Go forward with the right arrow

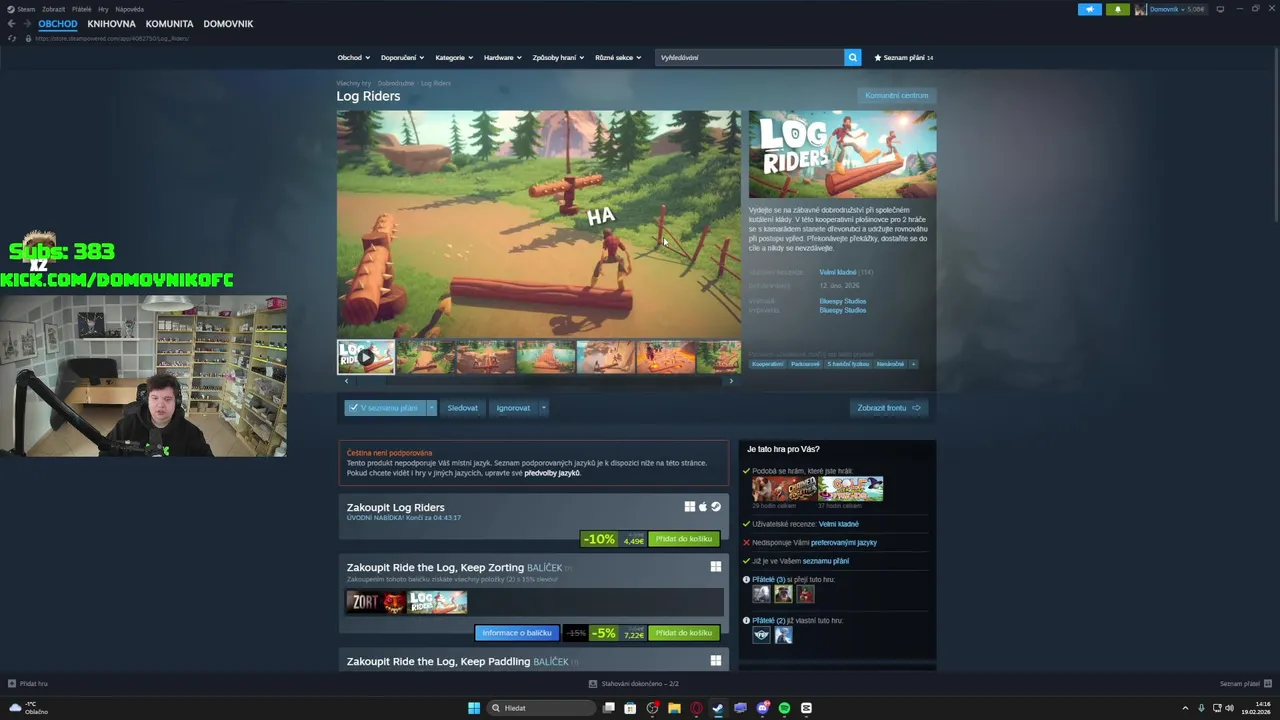[x=27, y=23]
